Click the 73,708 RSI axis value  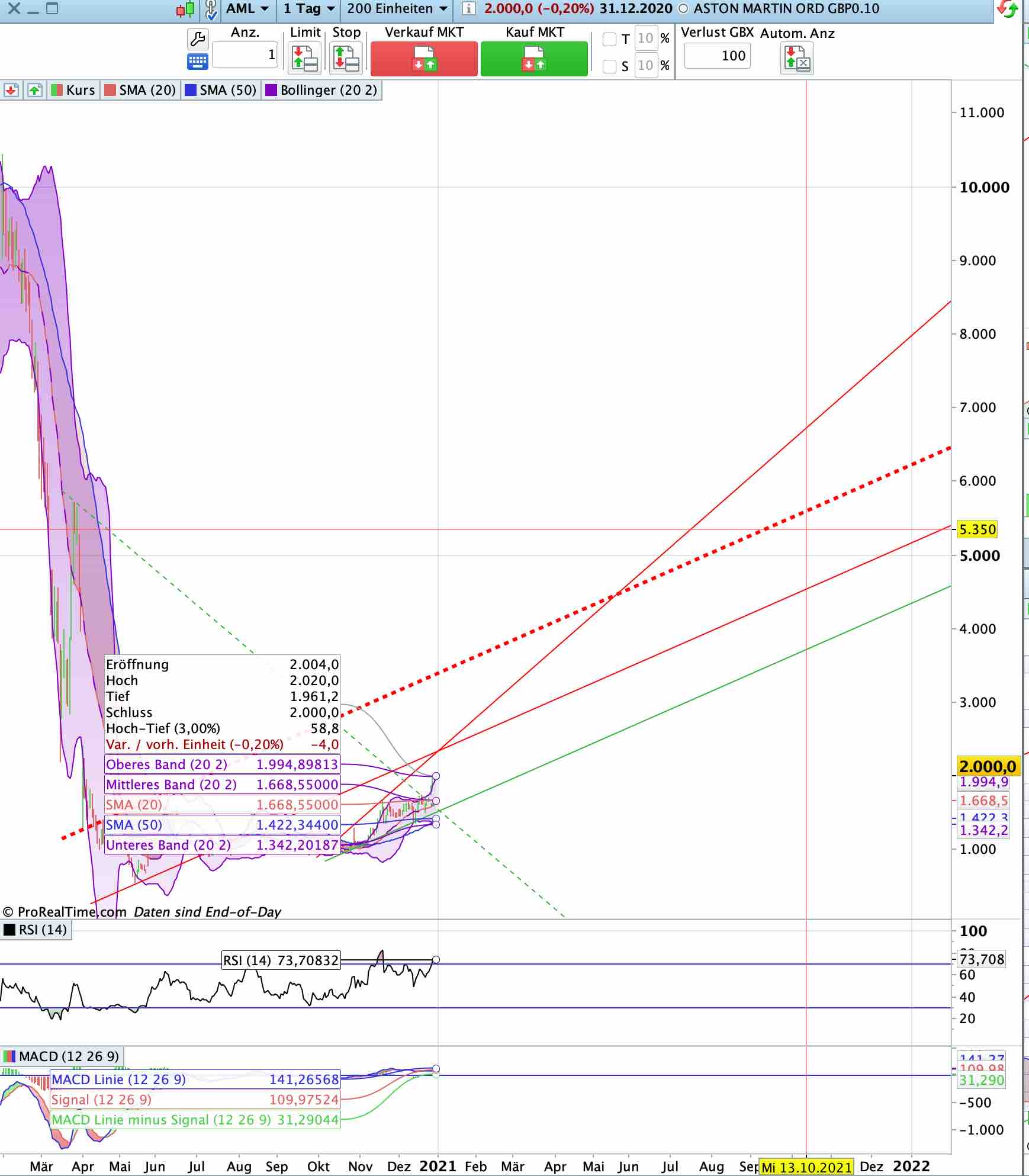point(982,959)
